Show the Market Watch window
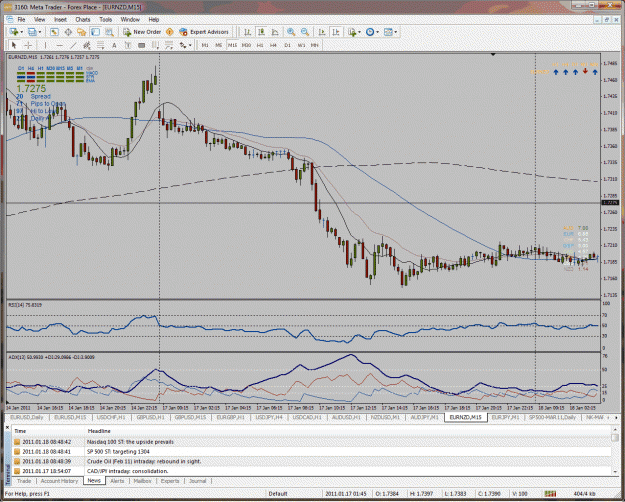 pyautogui.click(x=54, y=32)
